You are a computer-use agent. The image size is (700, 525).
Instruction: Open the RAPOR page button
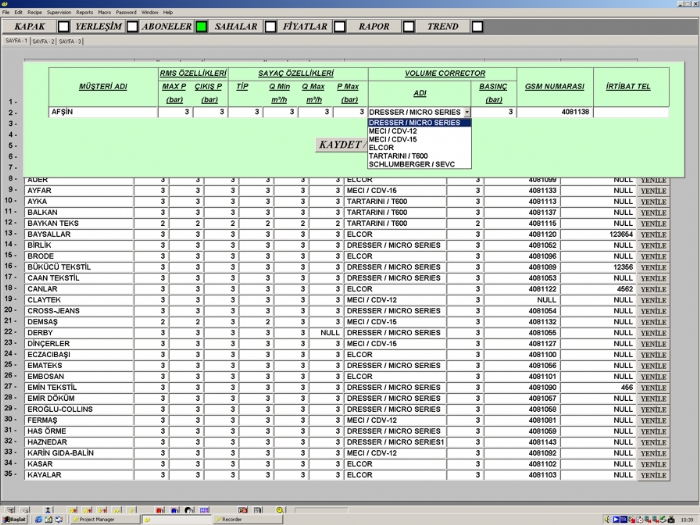[374, 27]
